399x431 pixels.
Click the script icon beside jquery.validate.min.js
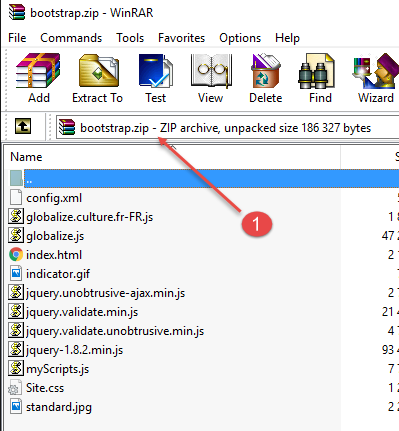pyautogui.click(x=16, y=312)
